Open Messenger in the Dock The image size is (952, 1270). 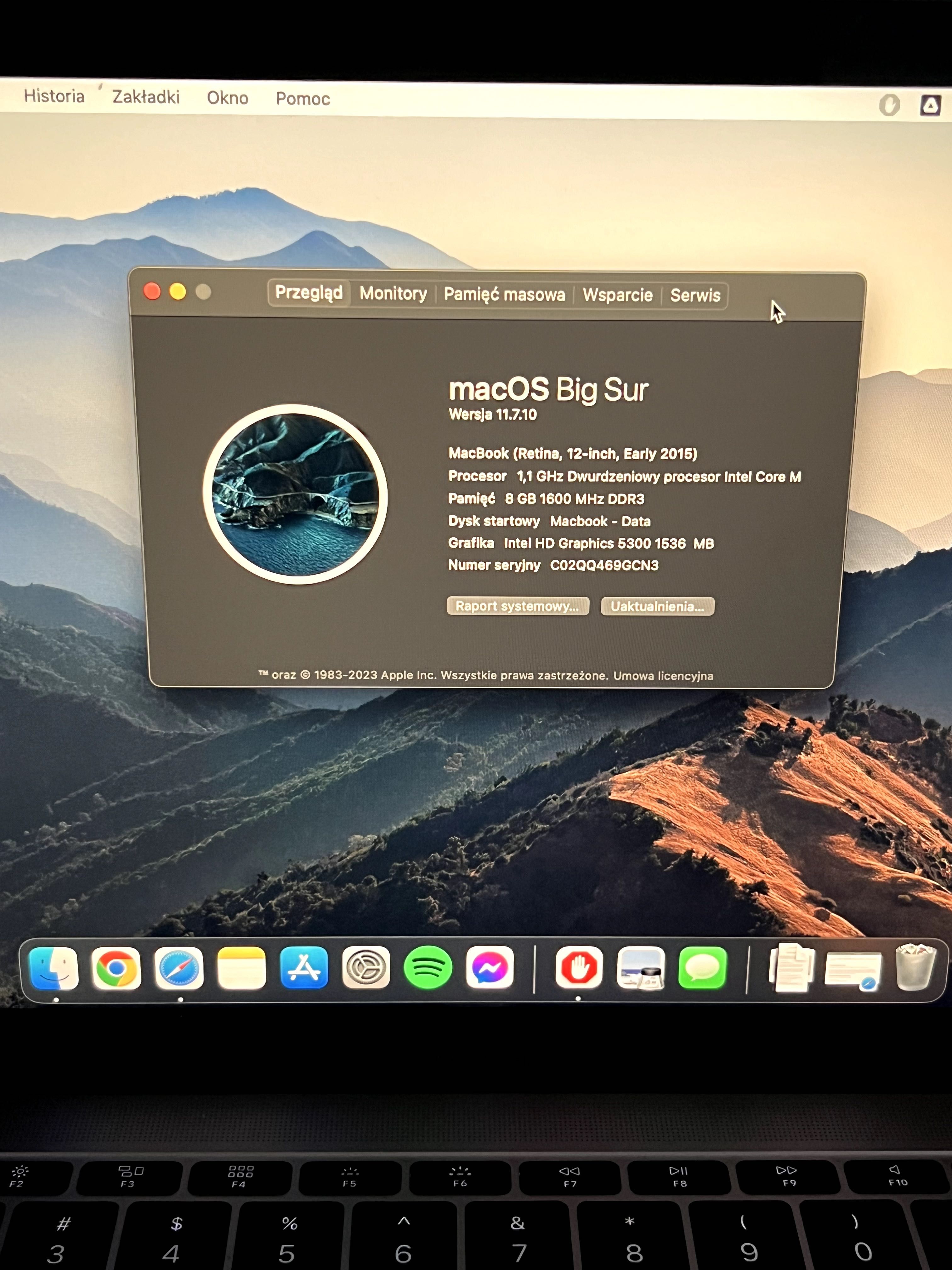click(490, 968)
